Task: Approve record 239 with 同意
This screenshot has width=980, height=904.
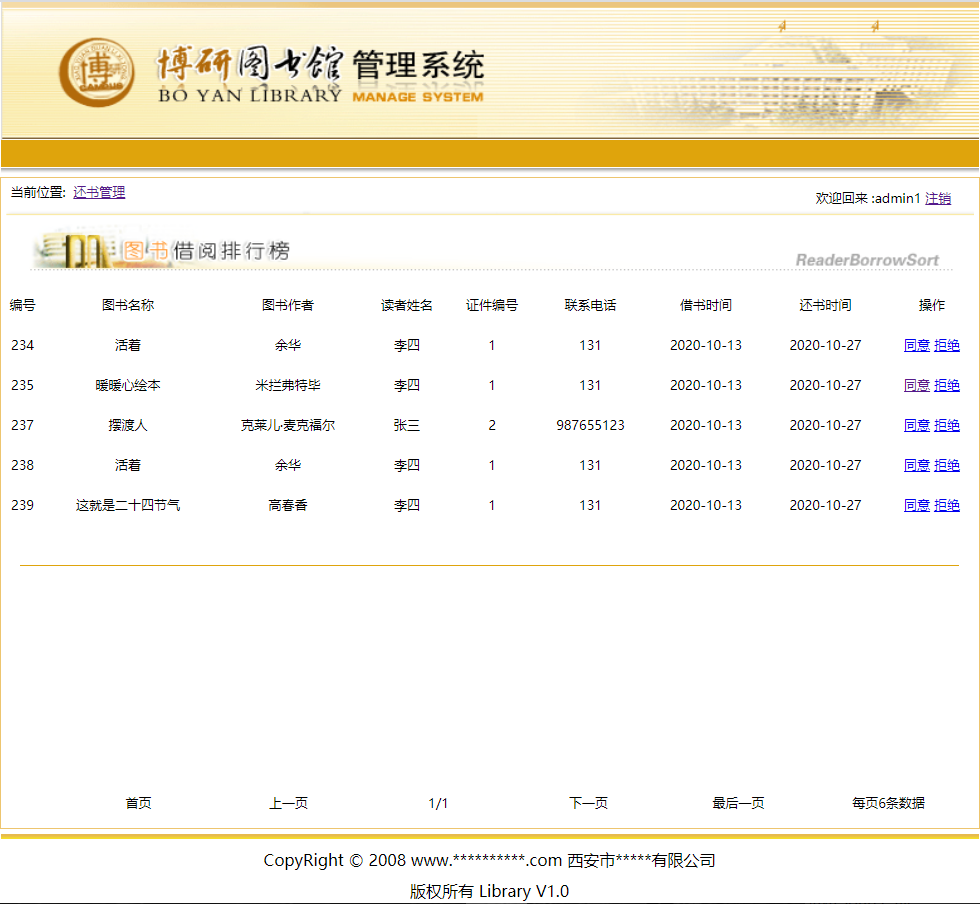Action: 916,505
